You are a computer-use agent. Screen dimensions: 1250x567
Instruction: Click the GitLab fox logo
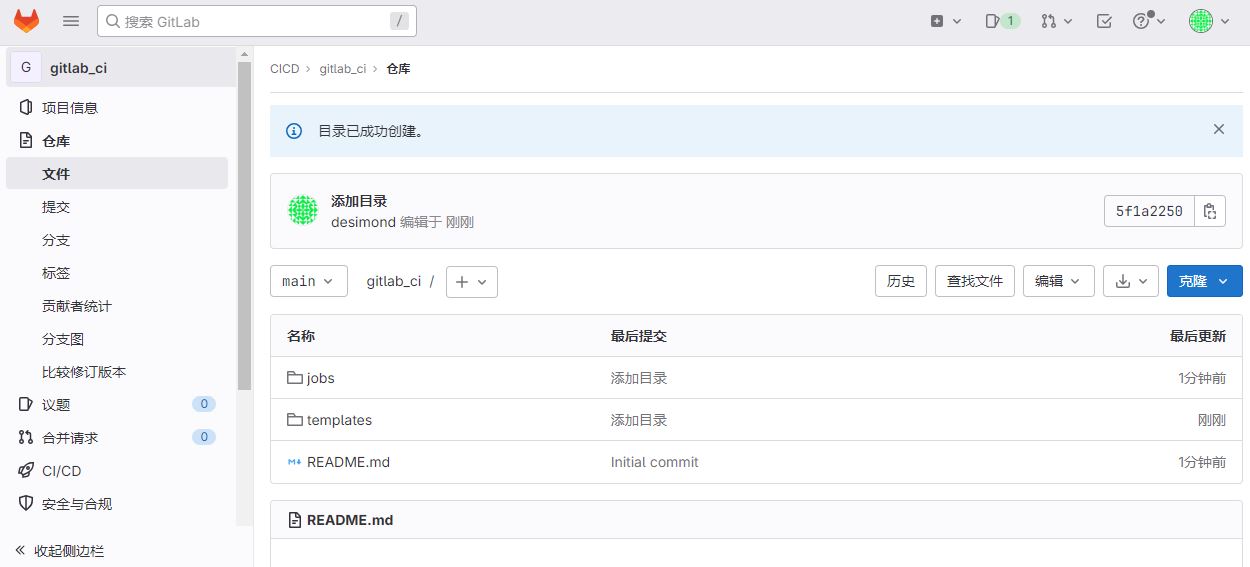[26, 21]
